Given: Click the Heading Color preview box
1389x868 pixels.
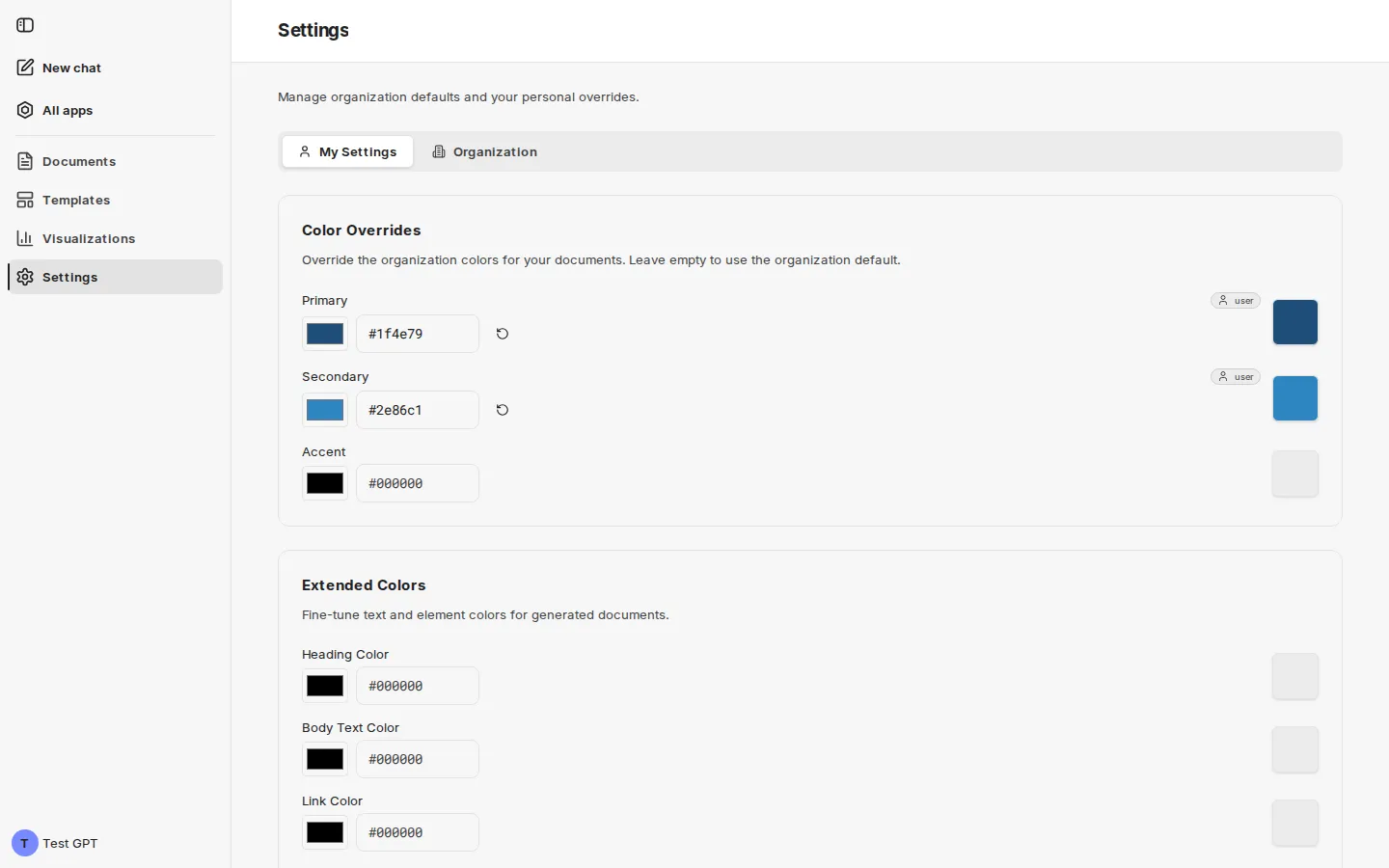Looking at the screenshot, I should point(1295,676).
